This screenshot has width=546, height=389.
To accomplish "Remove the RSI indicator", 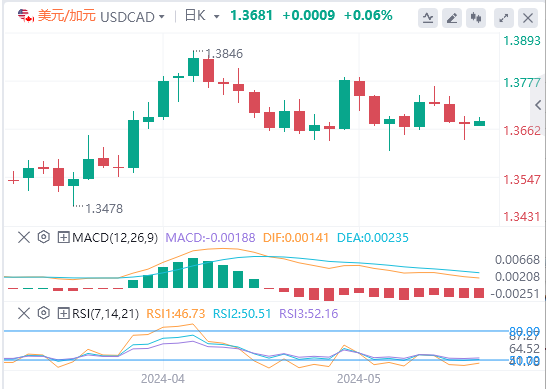I will click(x=24, y=313).
